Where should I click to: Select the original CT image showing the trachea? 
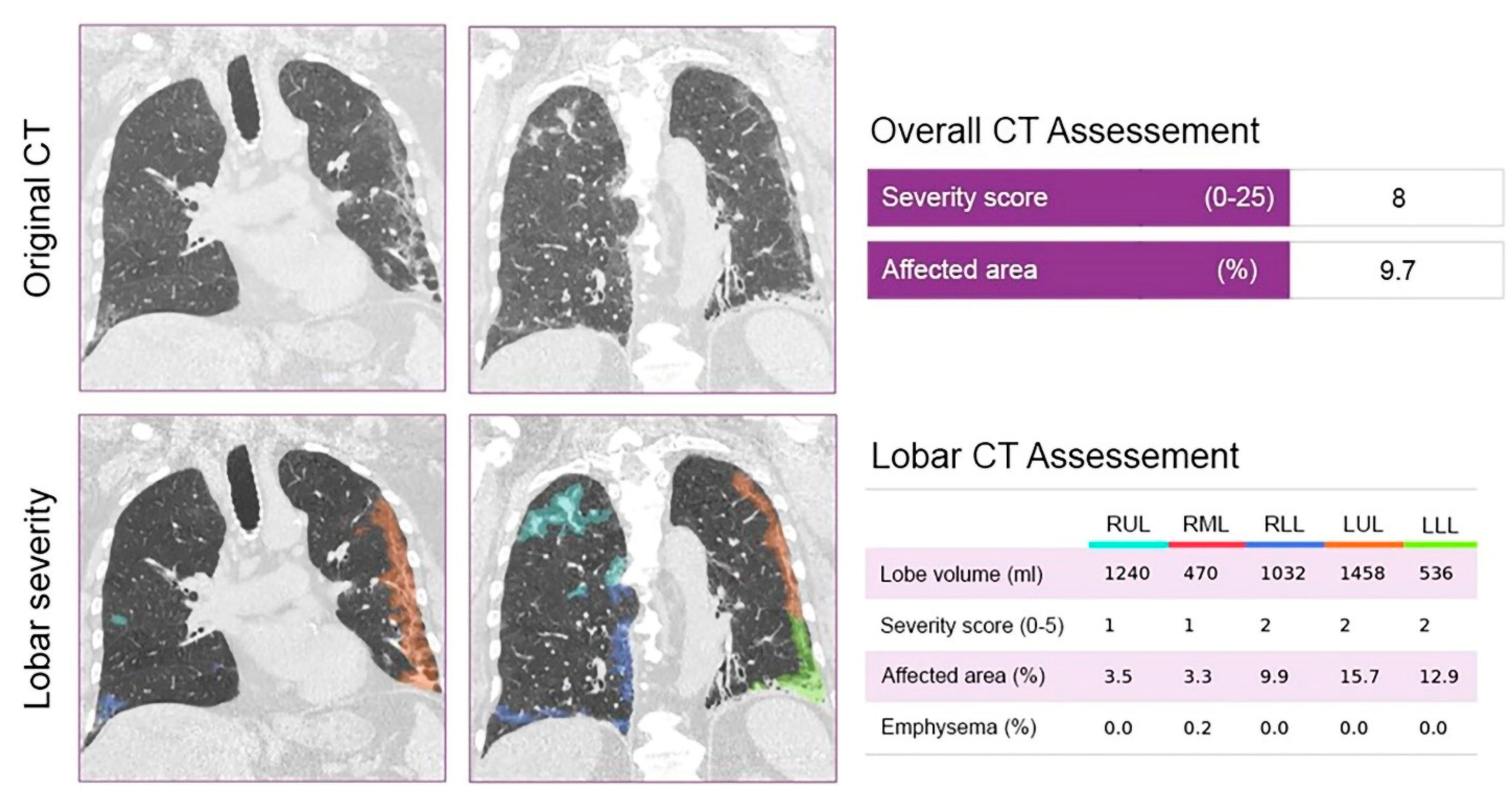pos(262,208)
